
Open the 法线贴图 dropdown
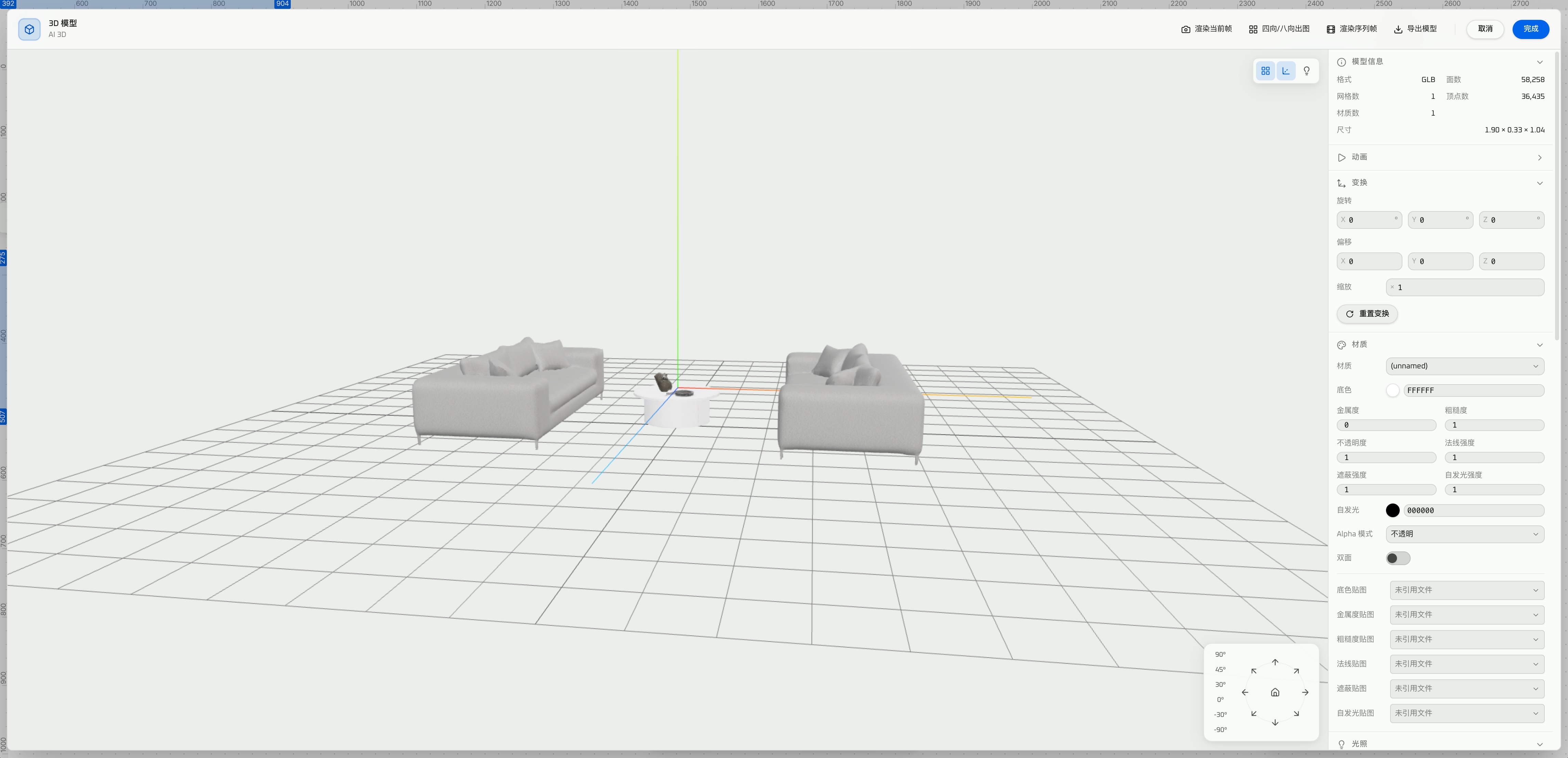1467,664
